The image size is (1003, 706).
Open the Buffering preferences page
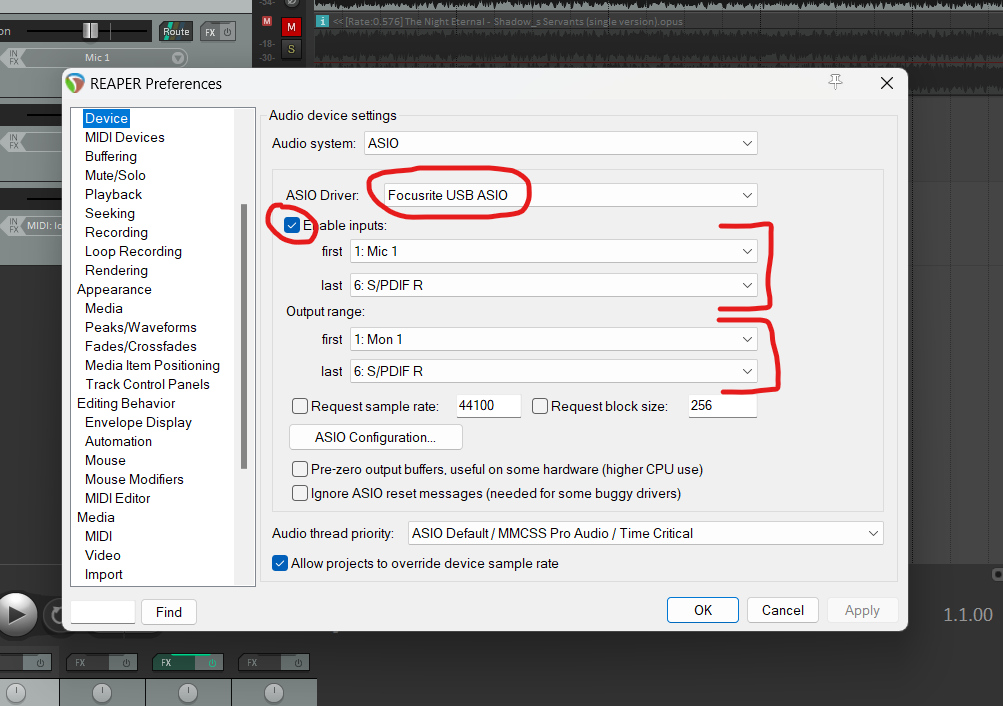point(110,156)
